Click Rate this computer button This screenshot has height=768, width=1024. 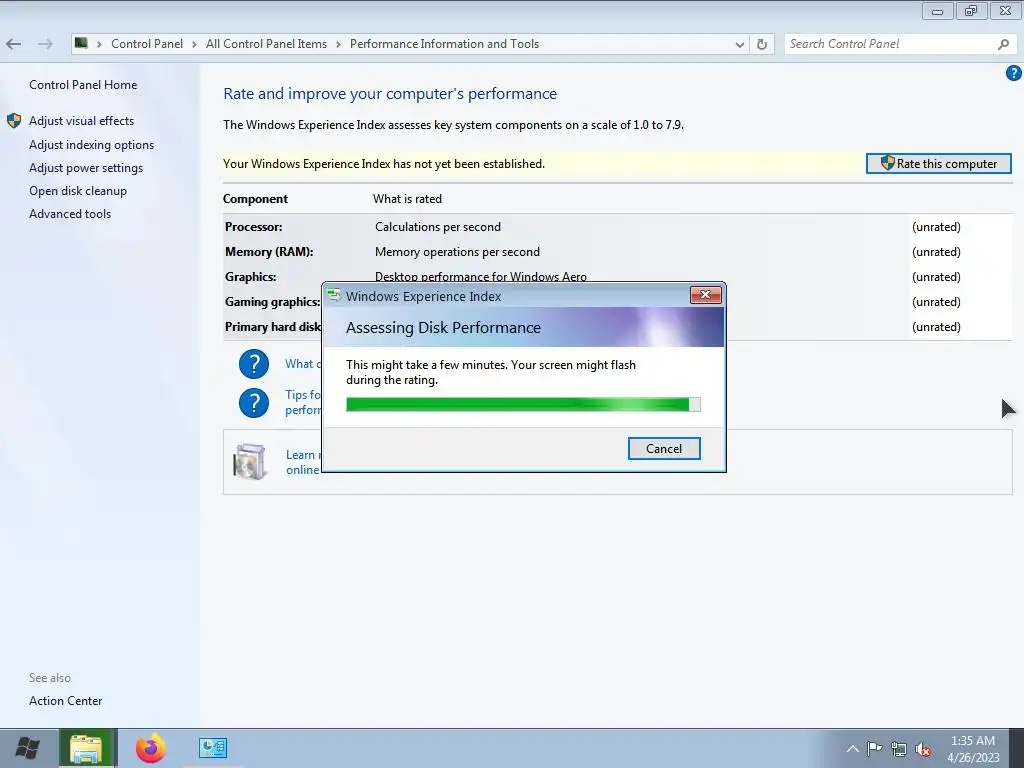coord(938,163)
